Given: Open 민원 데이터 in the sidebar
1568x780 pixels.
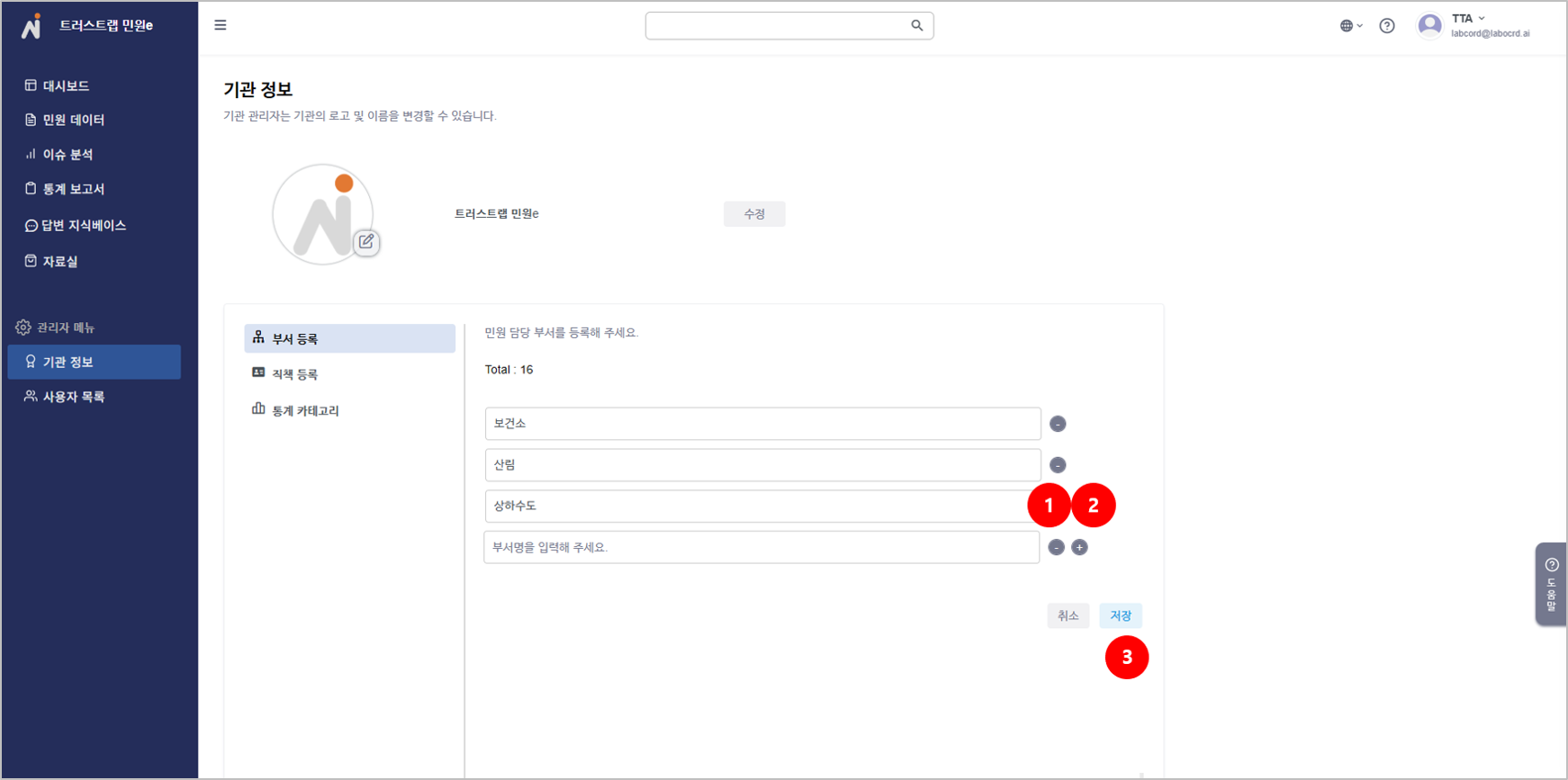Looking at the screenshot, I should click(65, 120).
